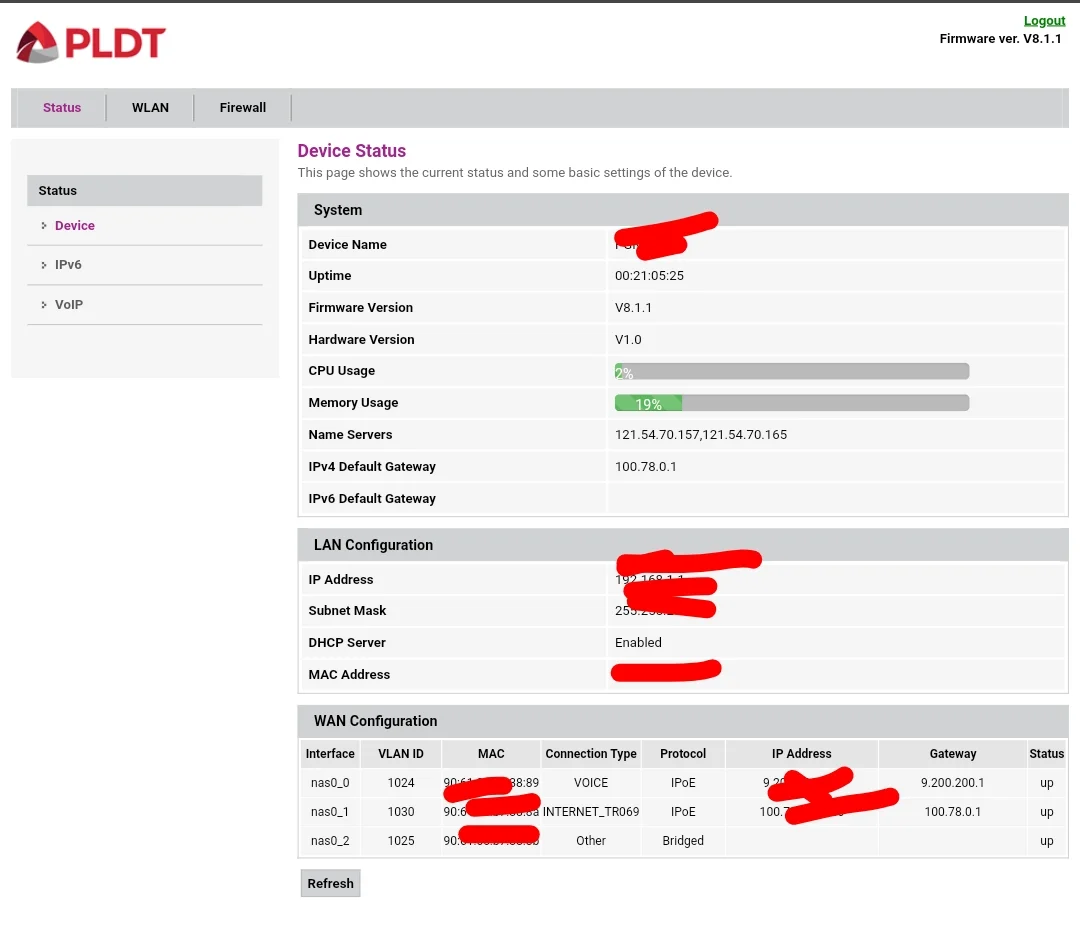Click the up status for nas0_2
Viewport: 1080px width, 932px height.
point(1046,840)
